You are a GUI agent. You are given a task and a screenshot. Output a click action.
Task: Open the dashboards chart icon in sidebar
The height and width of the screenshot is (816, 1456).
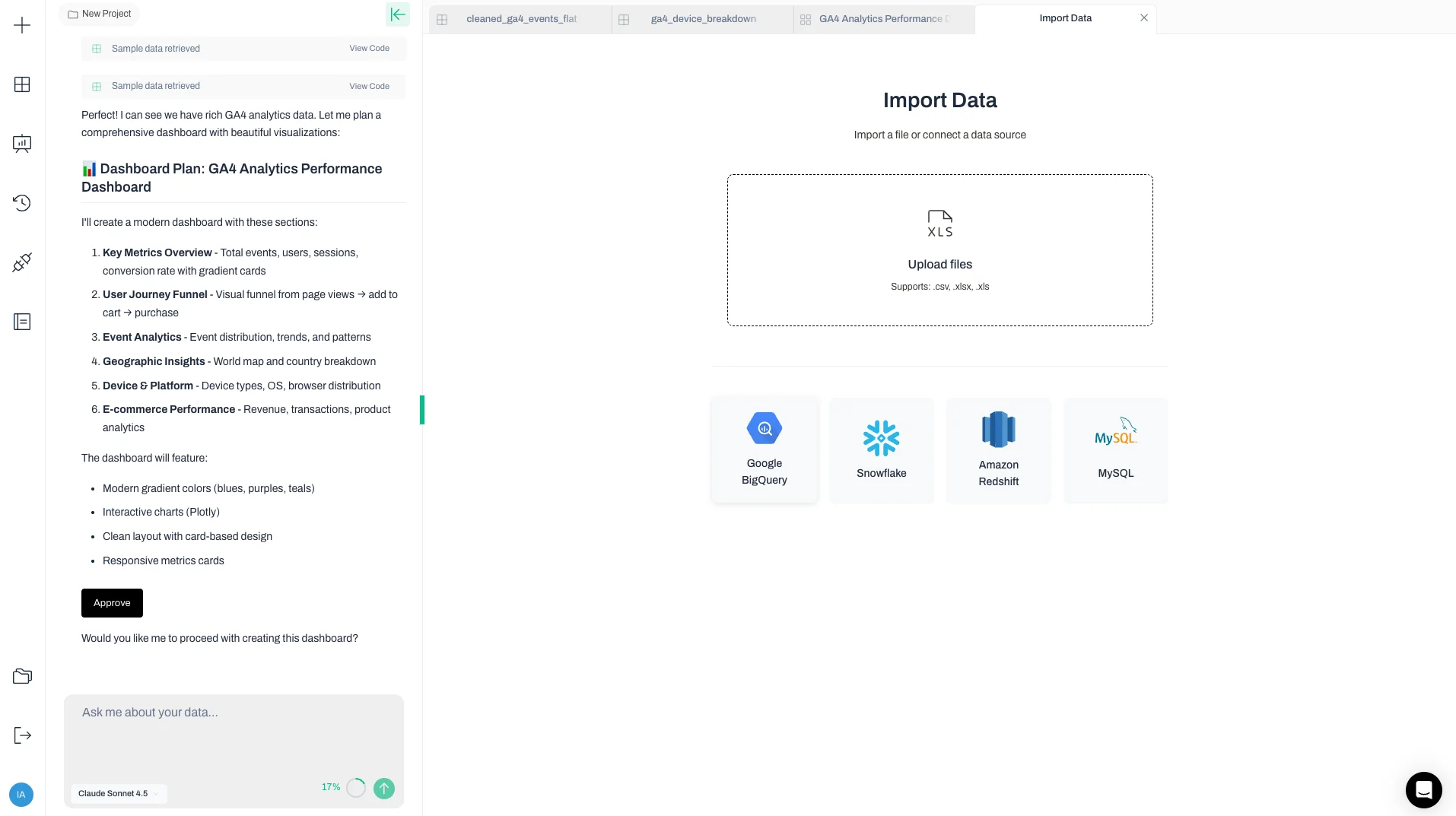click(x=21, y=144)
